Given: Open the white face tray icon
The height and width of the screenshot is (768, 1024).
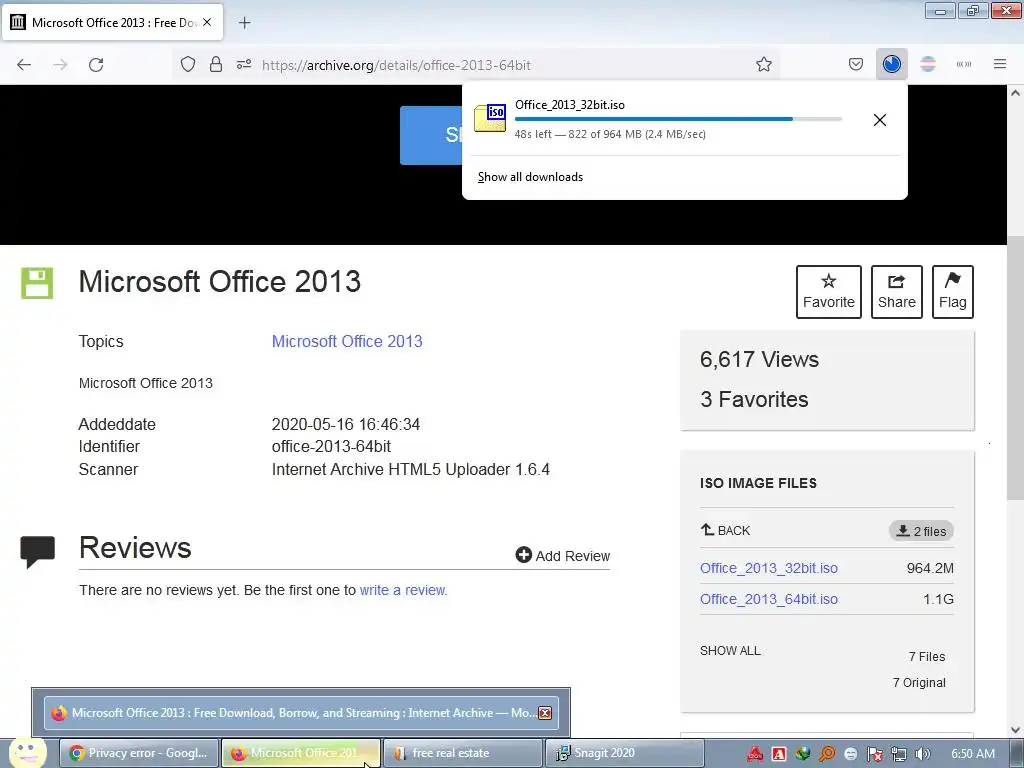Looking at the screenshot, I should pyautogui.click(x=850, y=754).
